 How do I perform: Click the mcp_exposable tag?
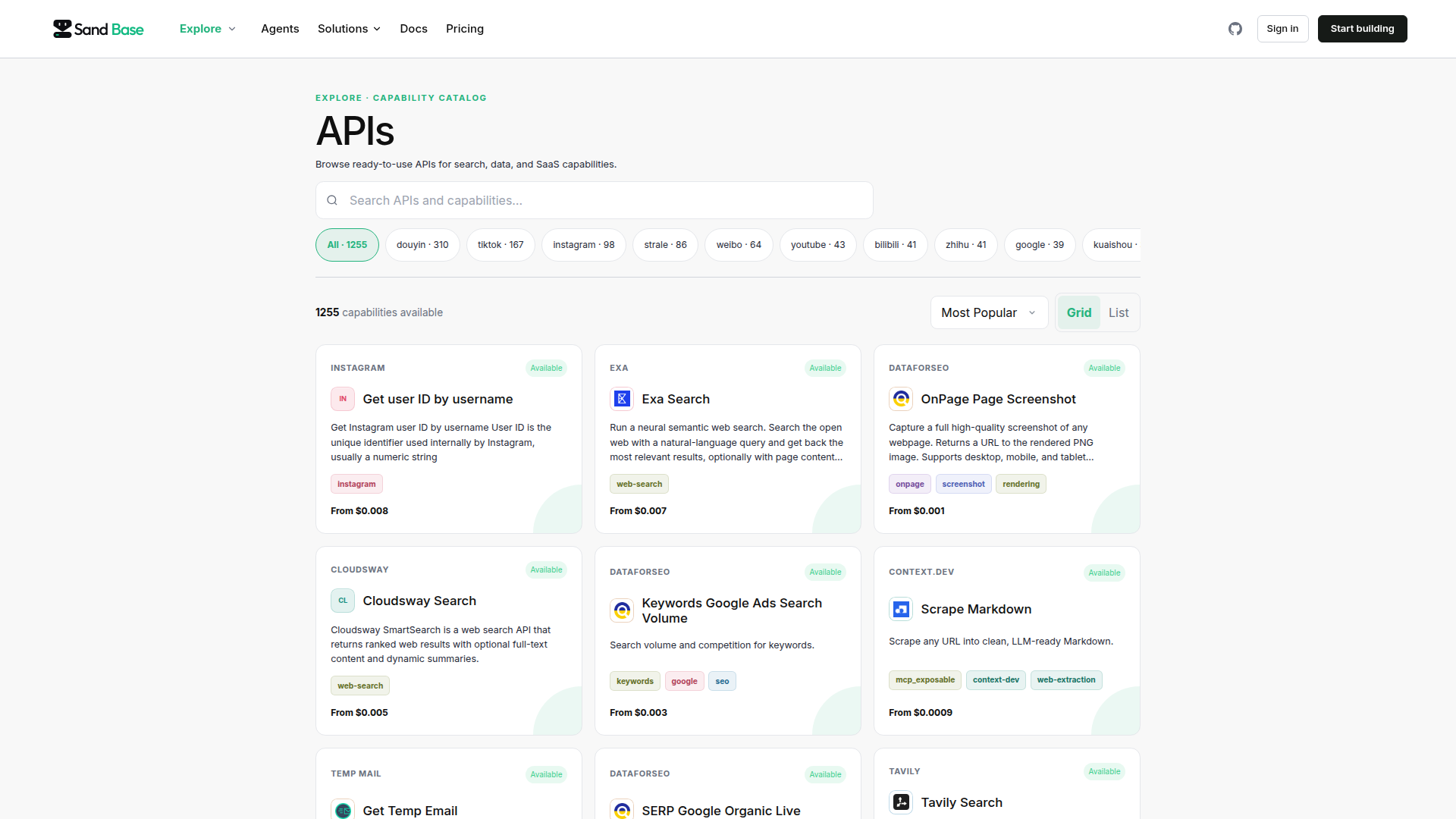(925, 679)
